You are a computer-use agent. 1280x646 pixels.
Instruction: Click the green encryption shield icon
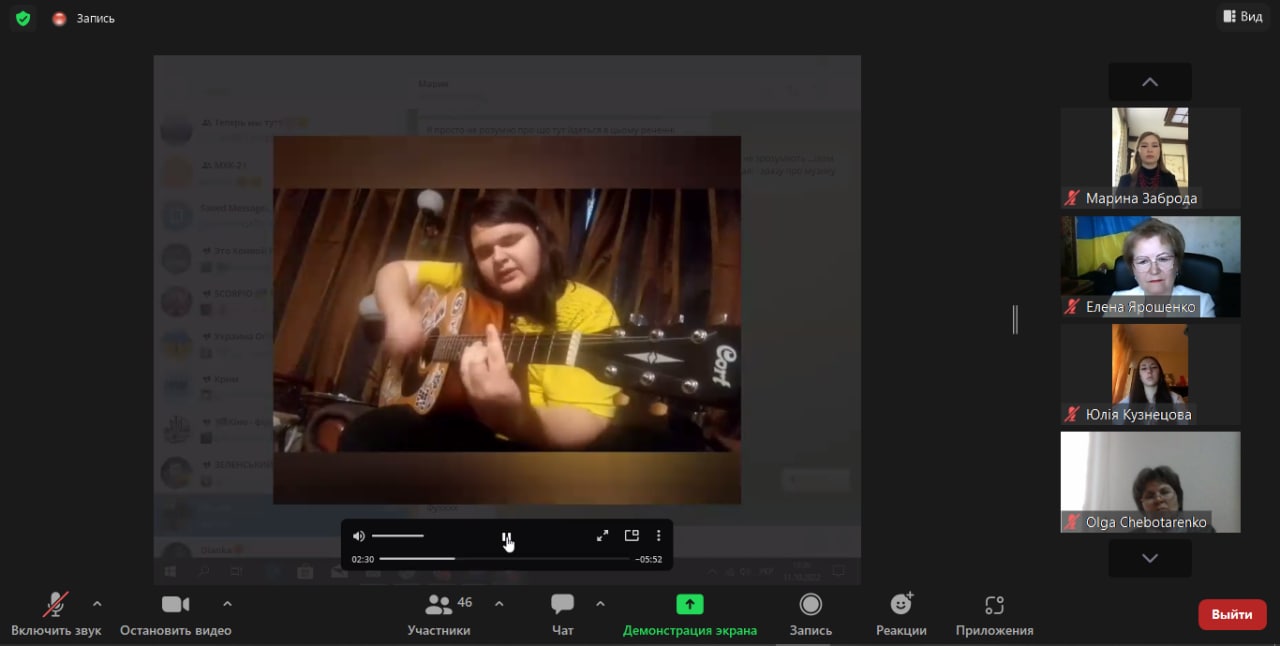[x=23, y=18]
